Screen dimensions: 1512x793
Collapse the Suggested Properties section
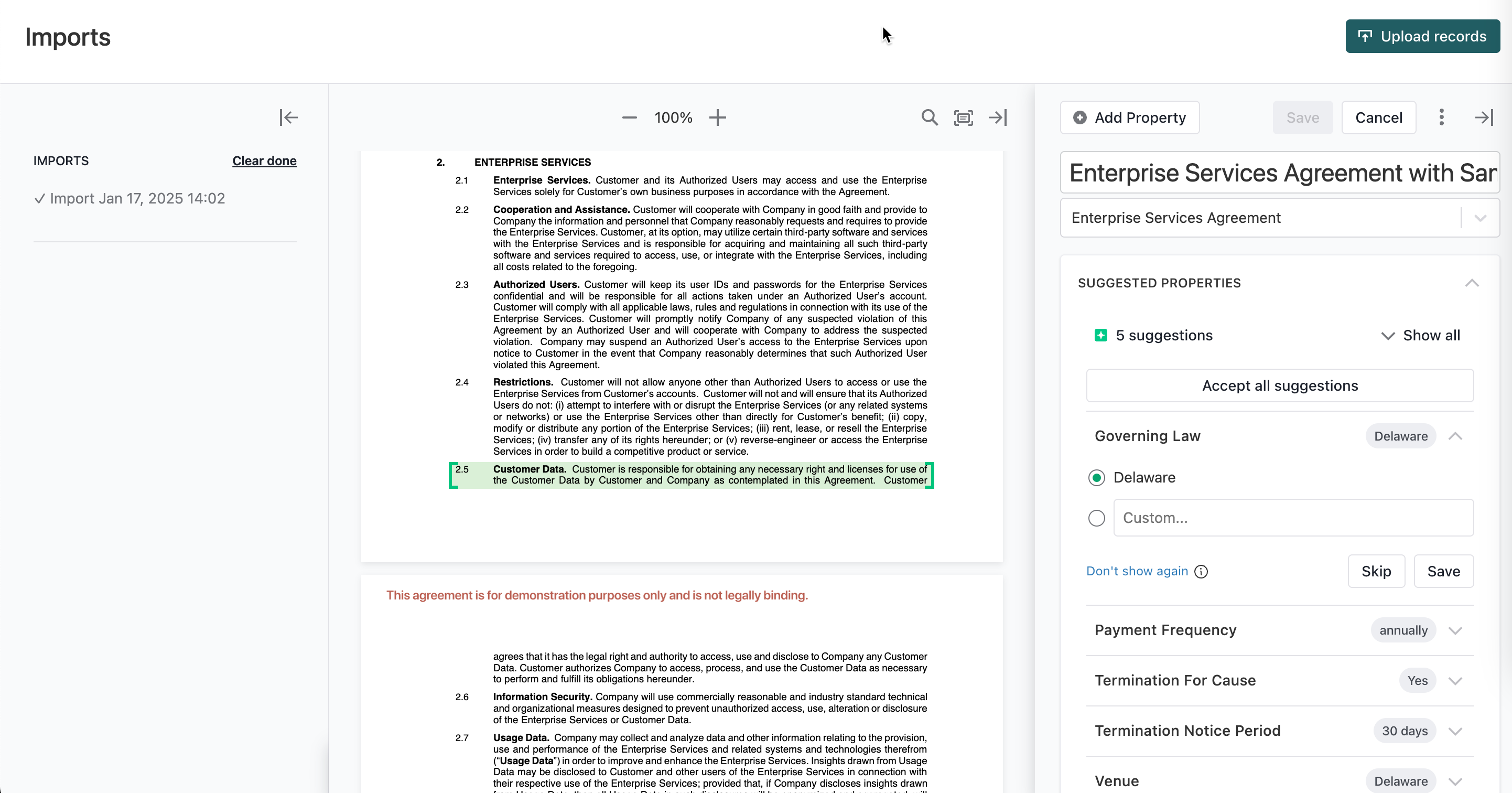pyautogui.click(x=1471, y=283)
